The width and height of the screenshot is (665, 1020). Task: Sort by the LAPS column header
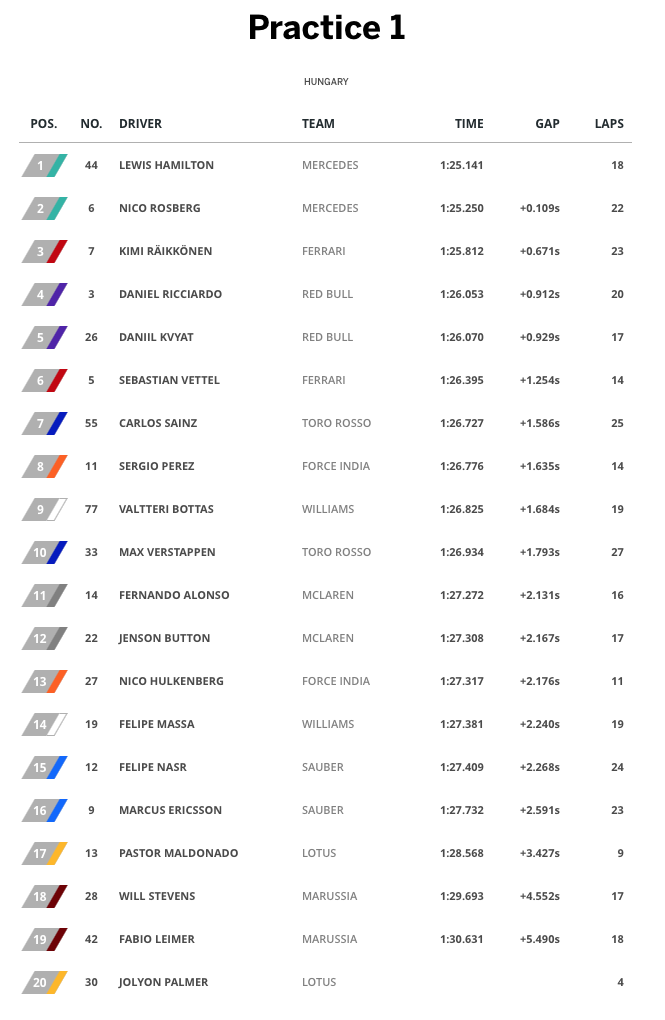click(x=608, y=124)
